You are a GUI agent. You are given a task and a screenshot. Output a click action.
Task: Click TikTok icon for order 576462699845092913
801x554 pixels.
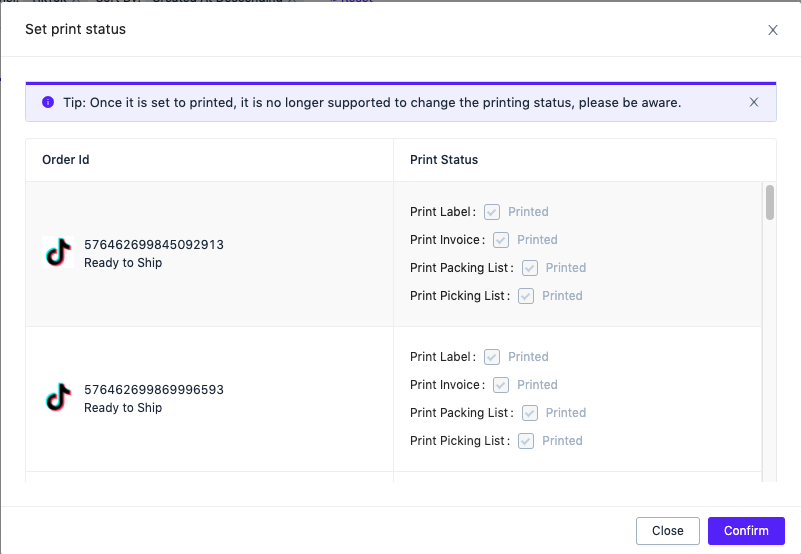coord(58,252)
